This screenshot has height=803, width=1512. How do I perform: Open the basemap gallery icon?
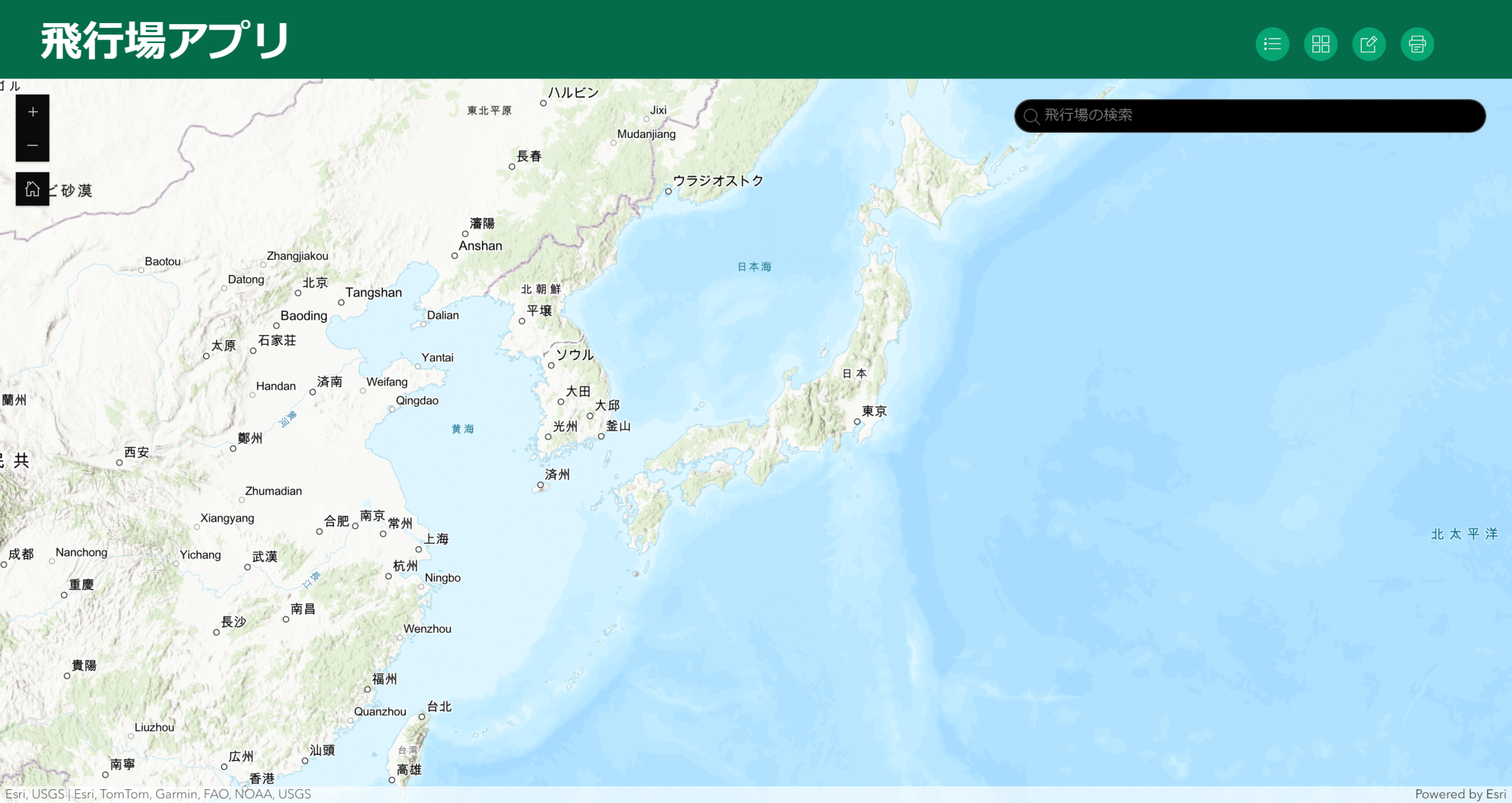[1321, 44]
